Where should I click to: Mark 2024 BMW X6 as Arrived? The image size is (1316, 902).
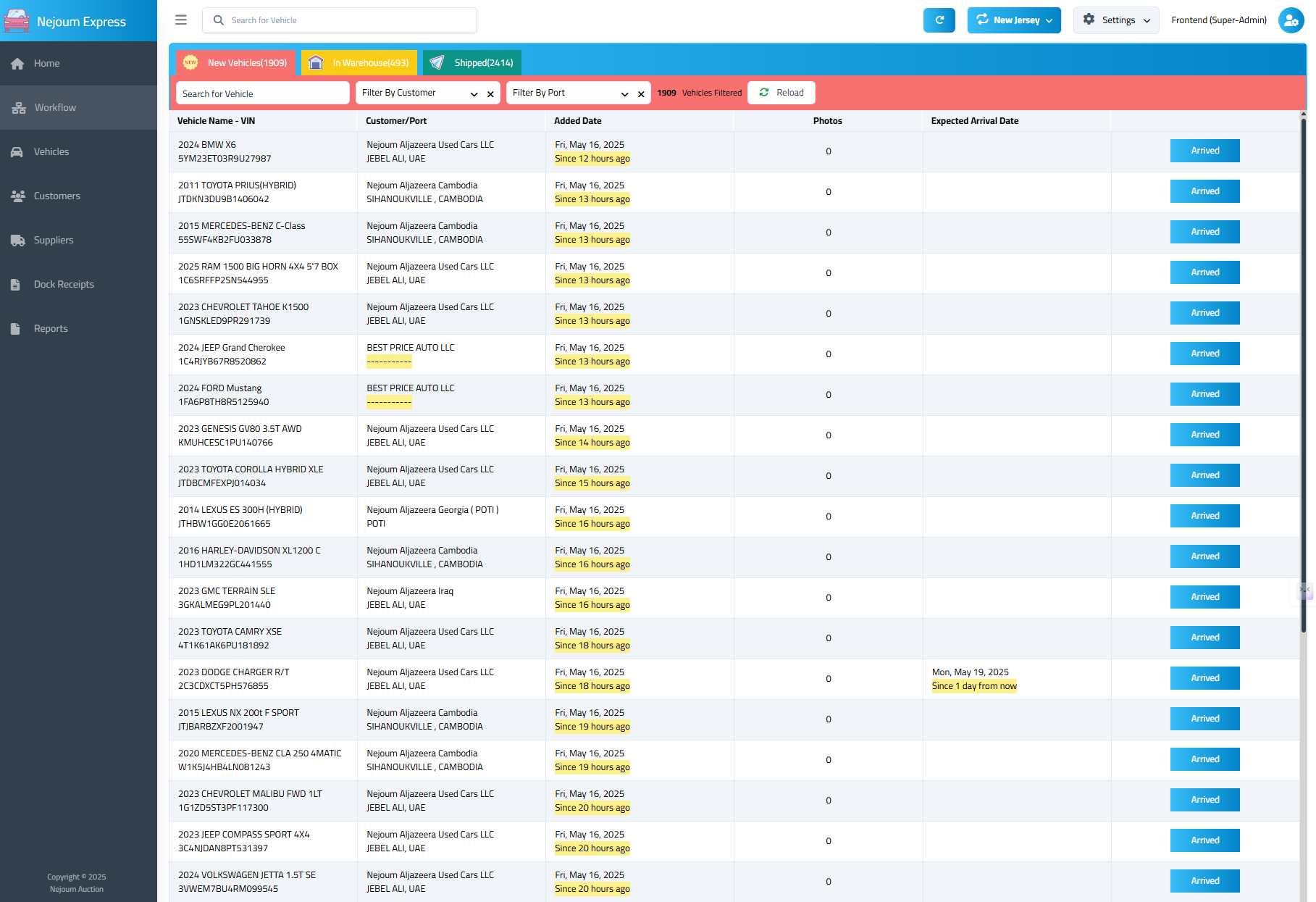click(1204, 151)
